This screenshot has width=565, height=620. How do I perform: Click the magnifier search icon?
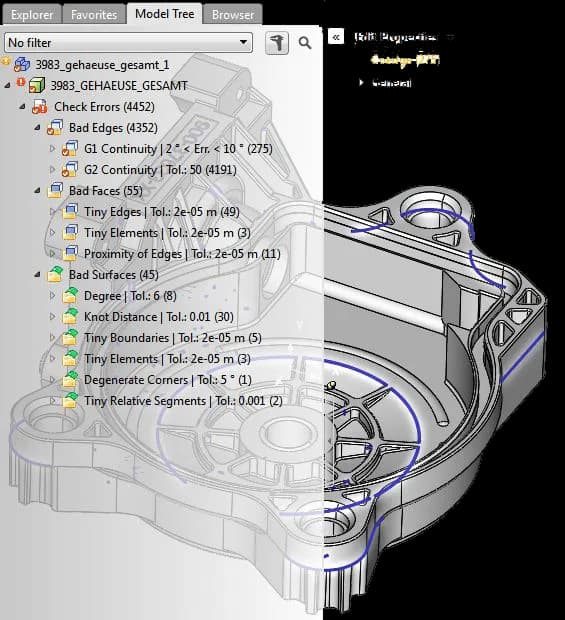(305, 43)
